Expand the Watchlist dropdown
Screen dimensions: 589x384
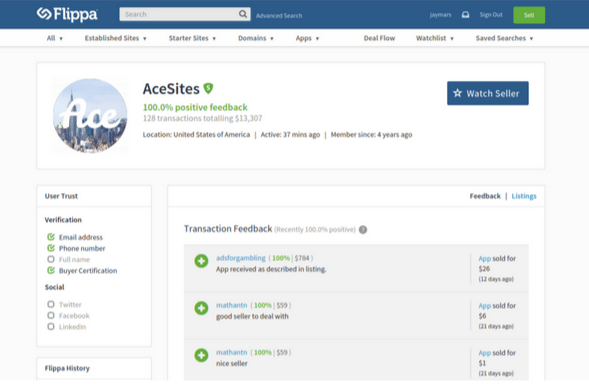click(435, 38)
